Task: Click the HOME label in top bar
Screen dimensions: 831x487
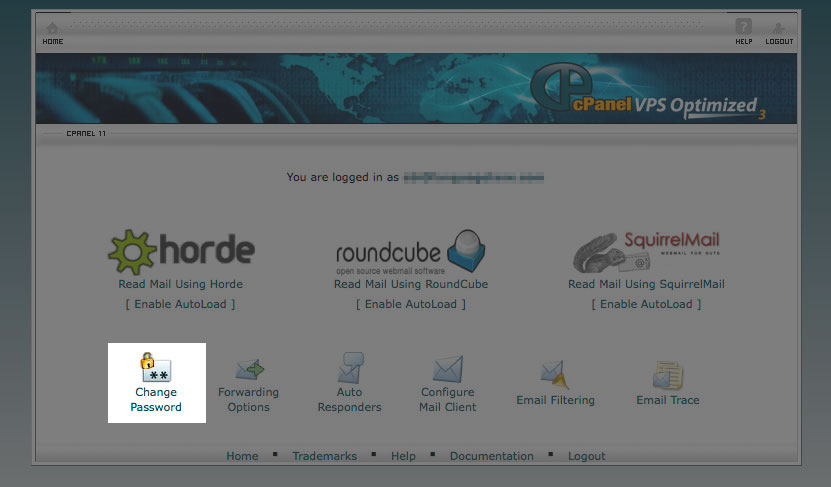Action: click(x=53, y=41)
